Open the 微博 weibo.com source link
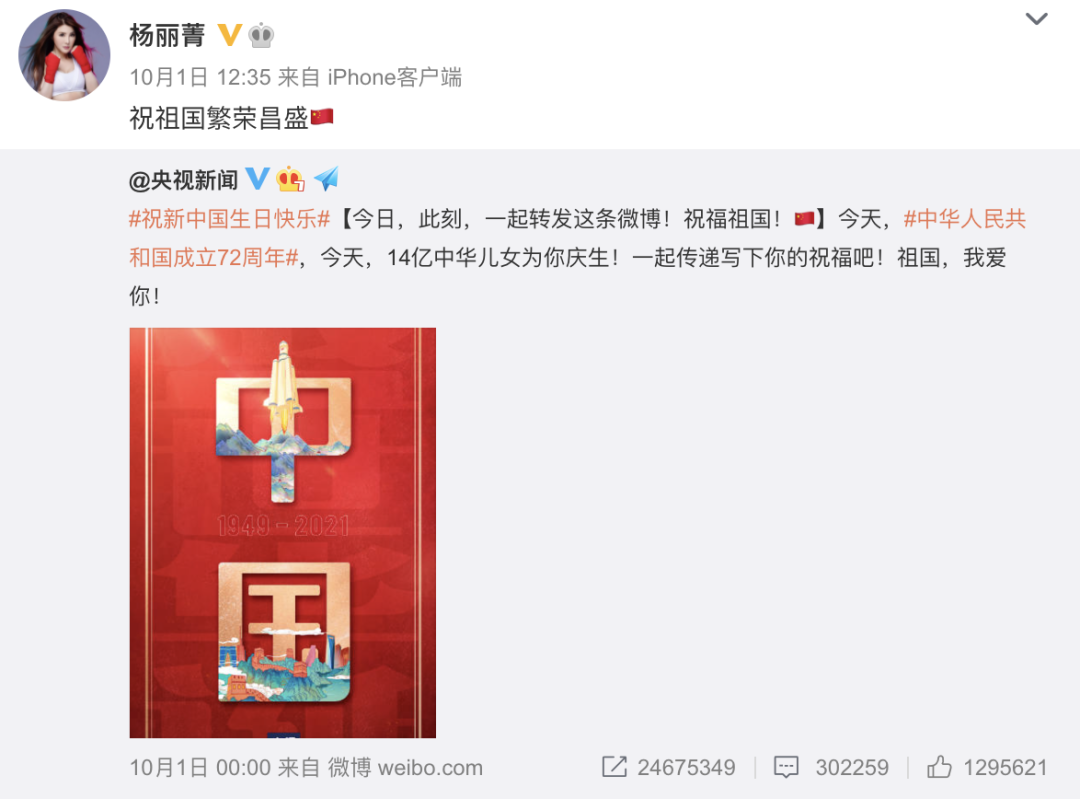 405,767
